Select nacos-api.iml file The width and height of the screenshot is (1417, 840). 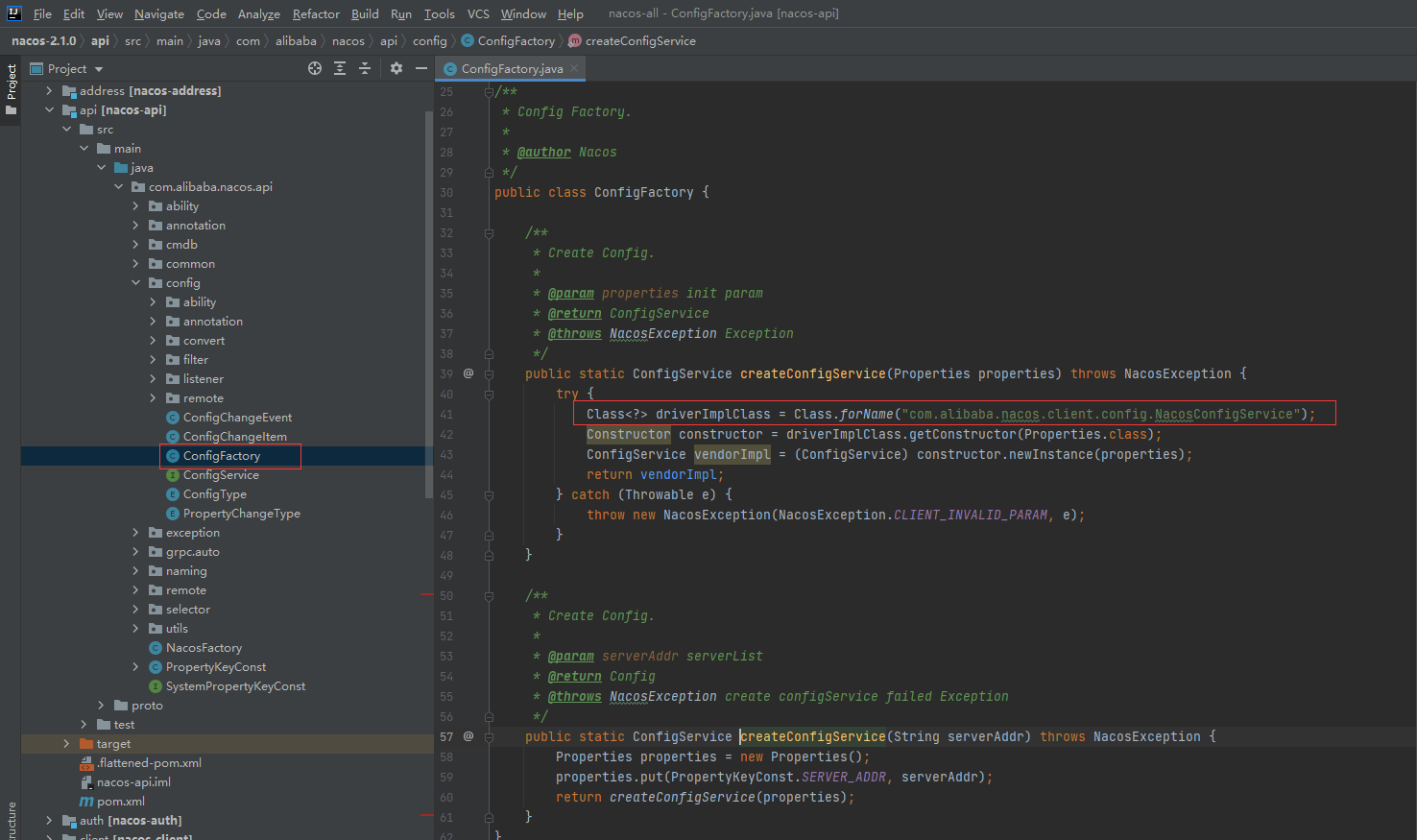pyautogui.click(x=133, y=782)
